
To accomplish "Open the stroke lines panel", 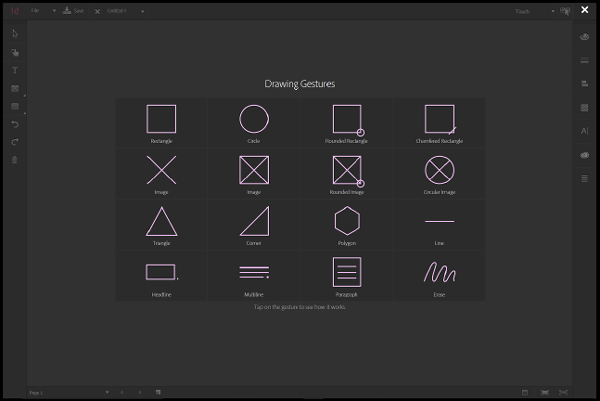I will (x=584, y=60).
